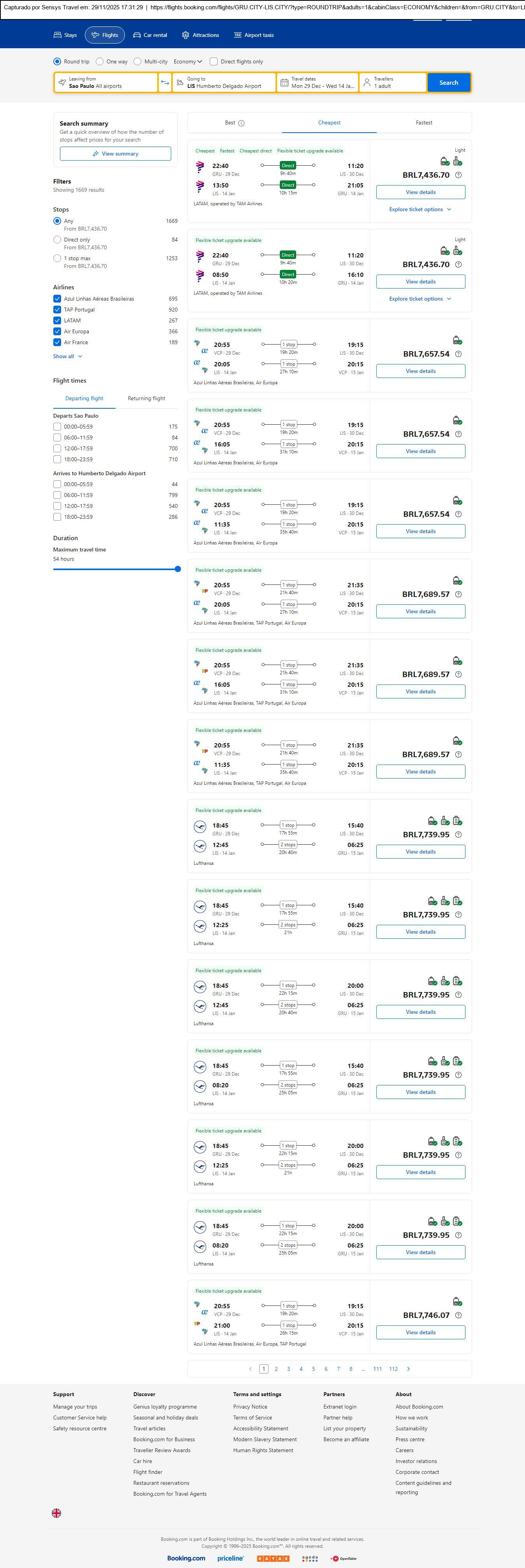Click the help icon next to BRL7,436.70 on first result
The width and height of the screenshot is (525, 1568).
(458, 175)
